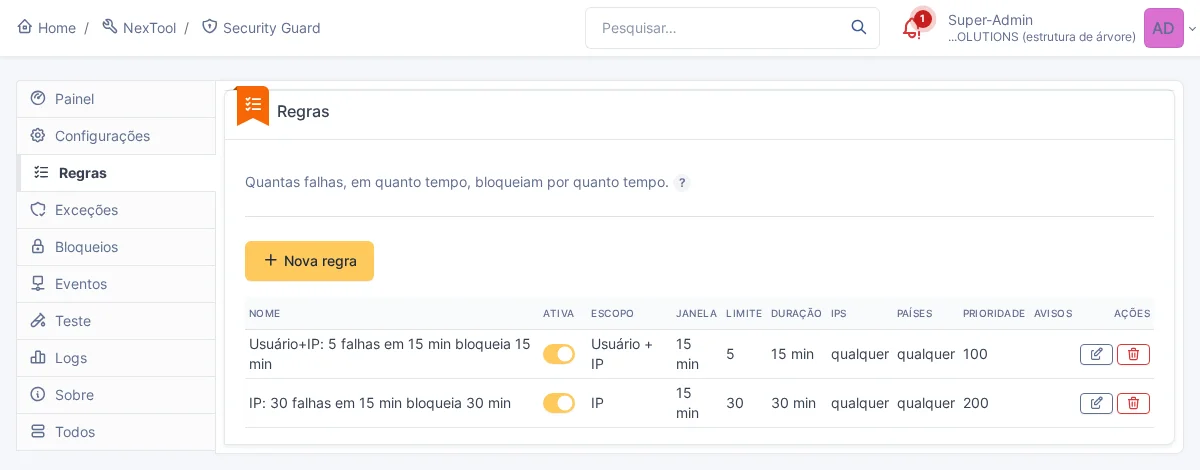Click the Painel gauge icon
The image size is (1200, 470).
pos(38,98)
